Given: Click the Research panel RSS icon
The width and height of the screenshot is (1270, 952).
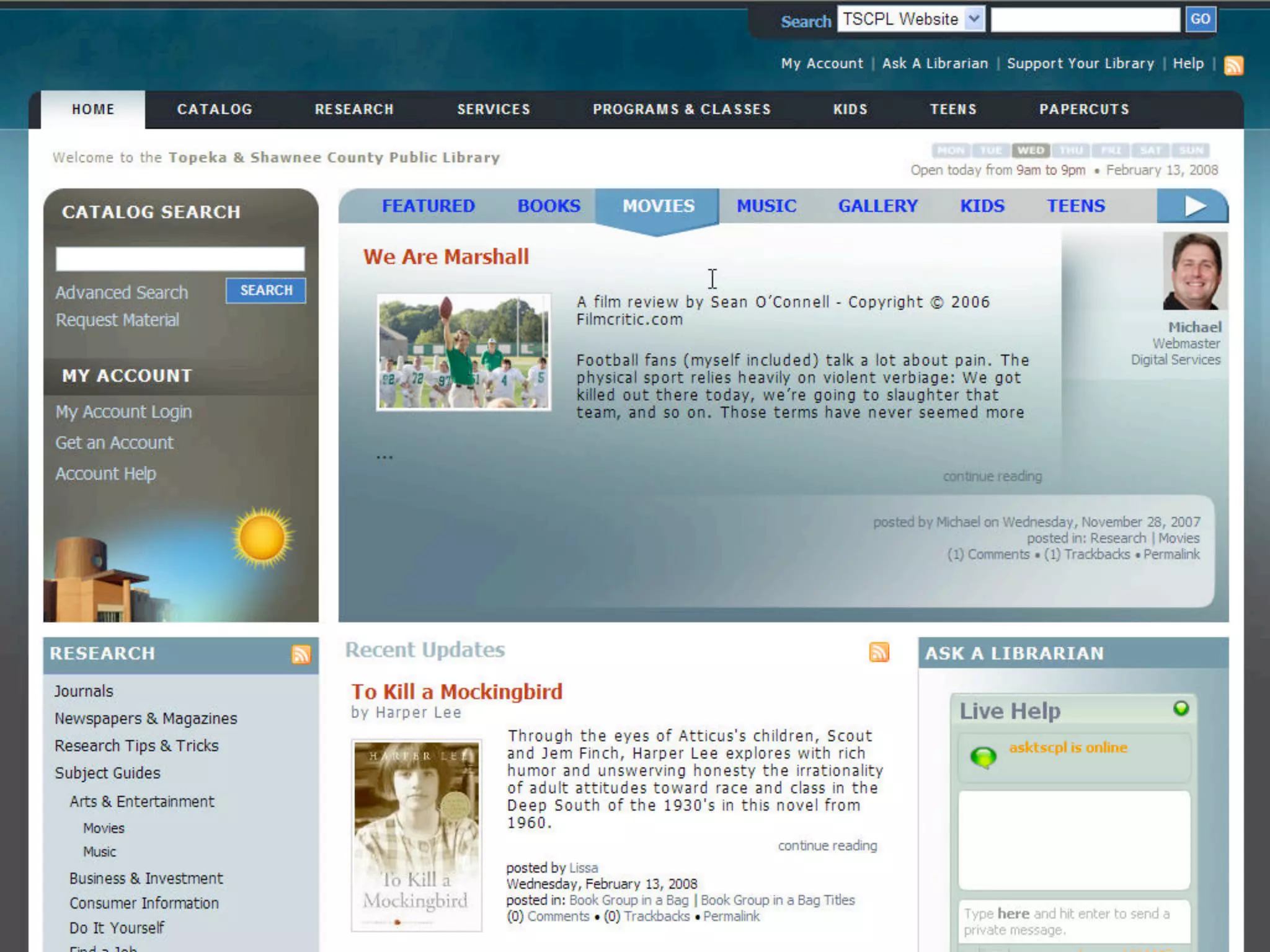Looking at the screenshot, I should [301, 654].
